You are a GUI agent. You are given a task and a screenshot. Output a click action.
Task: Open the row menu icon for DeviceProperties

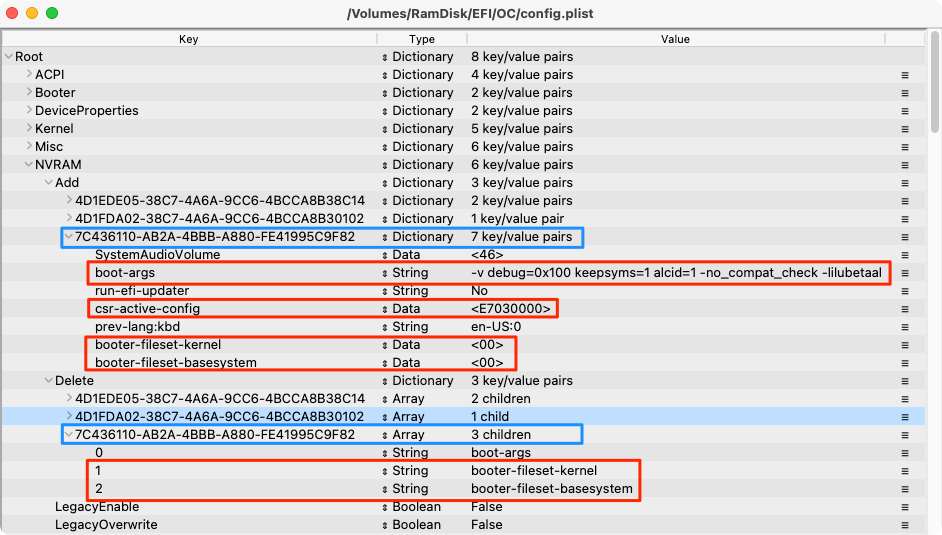[905, 111]
